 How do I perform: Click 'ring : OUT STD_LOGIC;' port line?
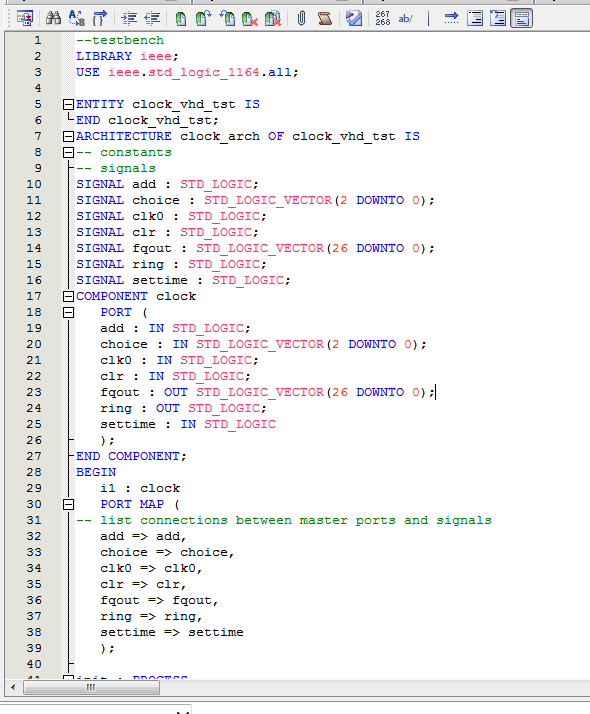tap(183, 408)
